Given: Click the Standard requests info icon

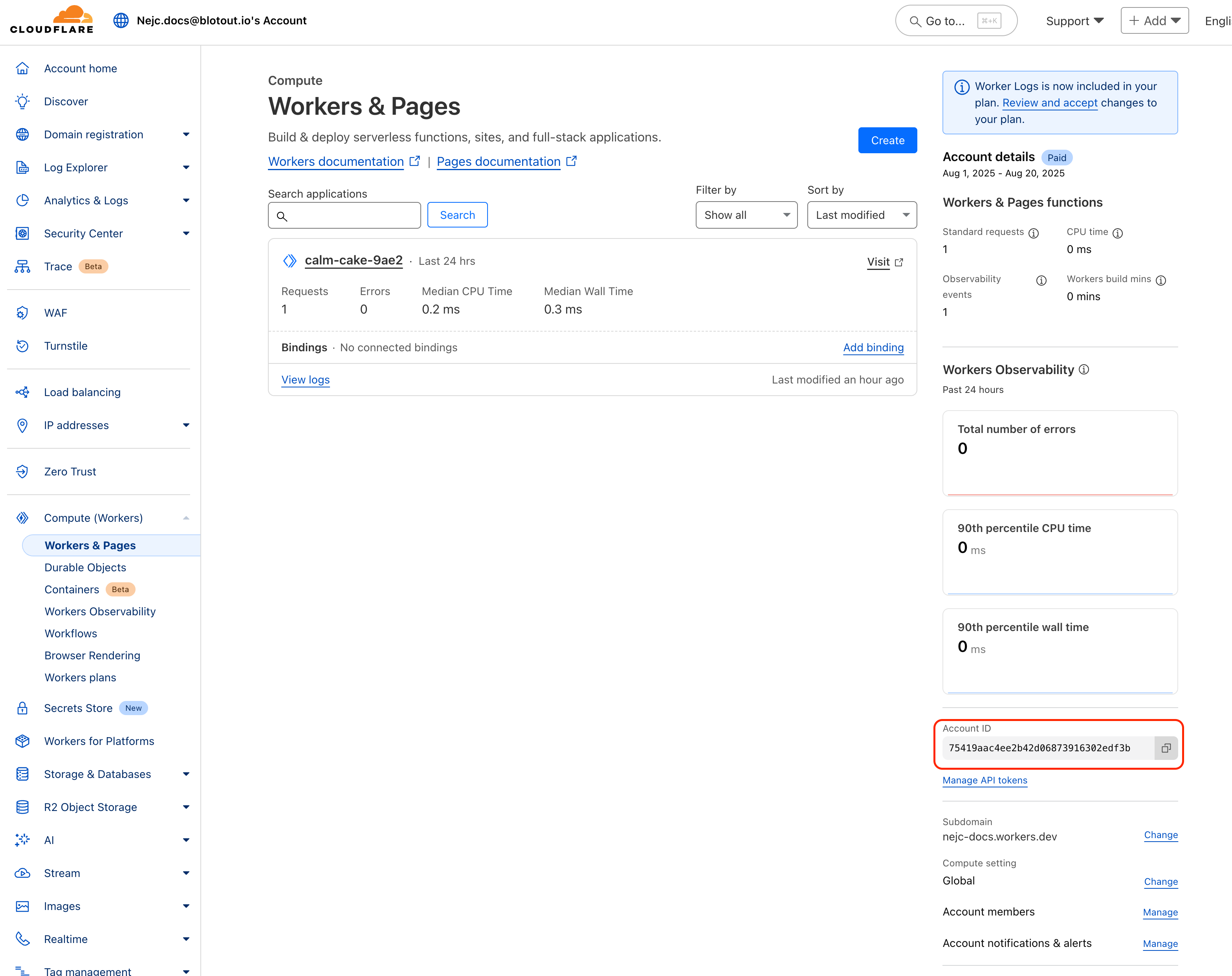Looking at the screenshot, I should (1033, 233).
